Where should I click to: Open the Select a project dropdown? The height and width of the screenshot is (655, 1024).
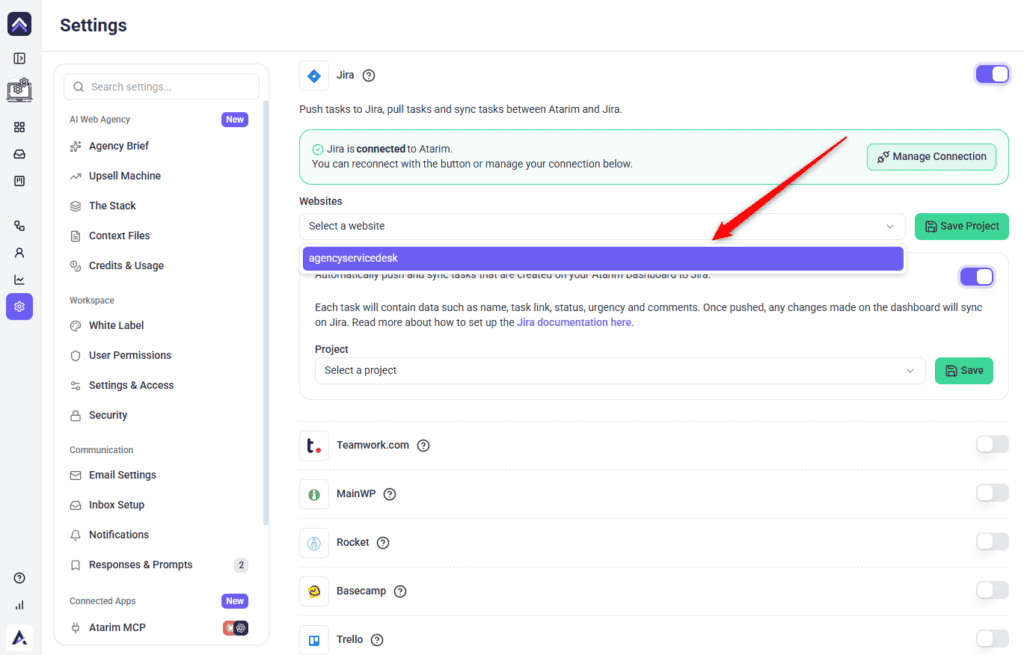(x=620, y=370)
